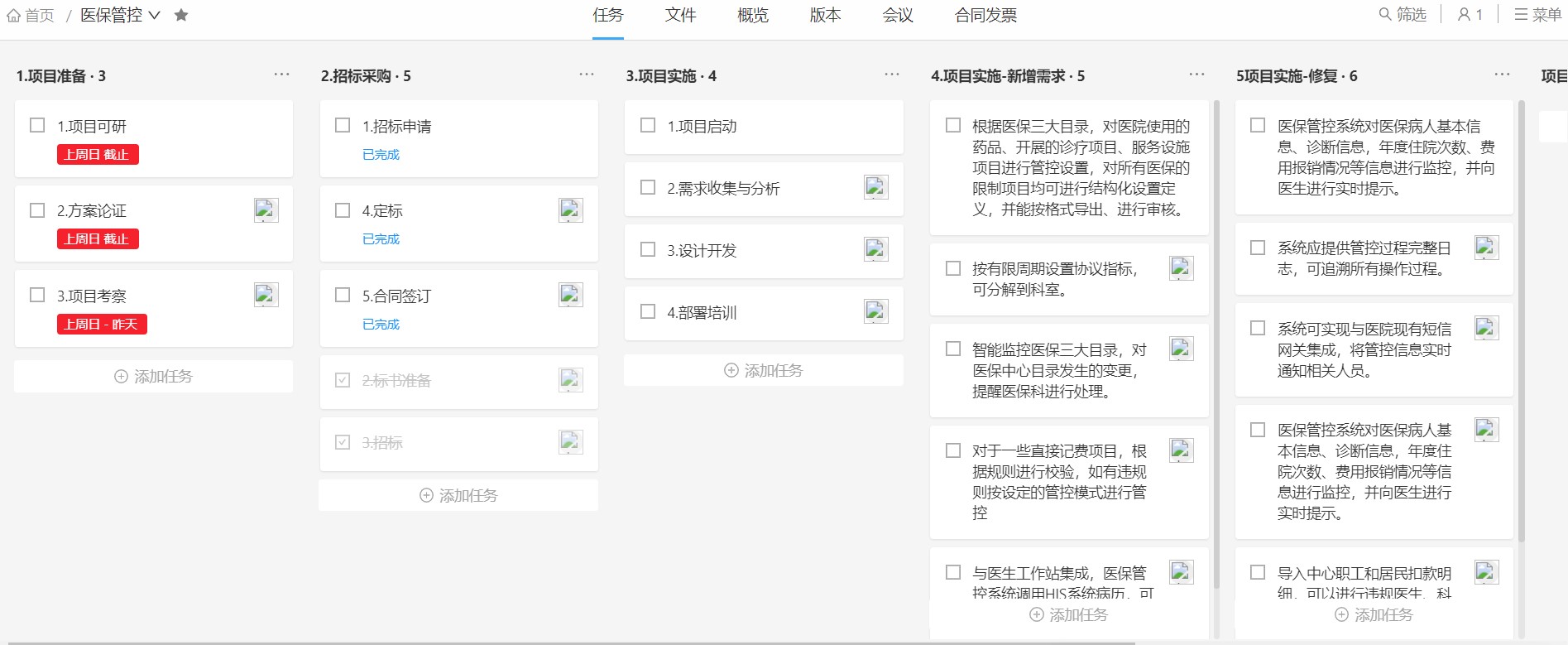Click the home icon labeled 首页
Image resolution: width=1568 pixels, height=645 pixels.
tap(13, 15)
